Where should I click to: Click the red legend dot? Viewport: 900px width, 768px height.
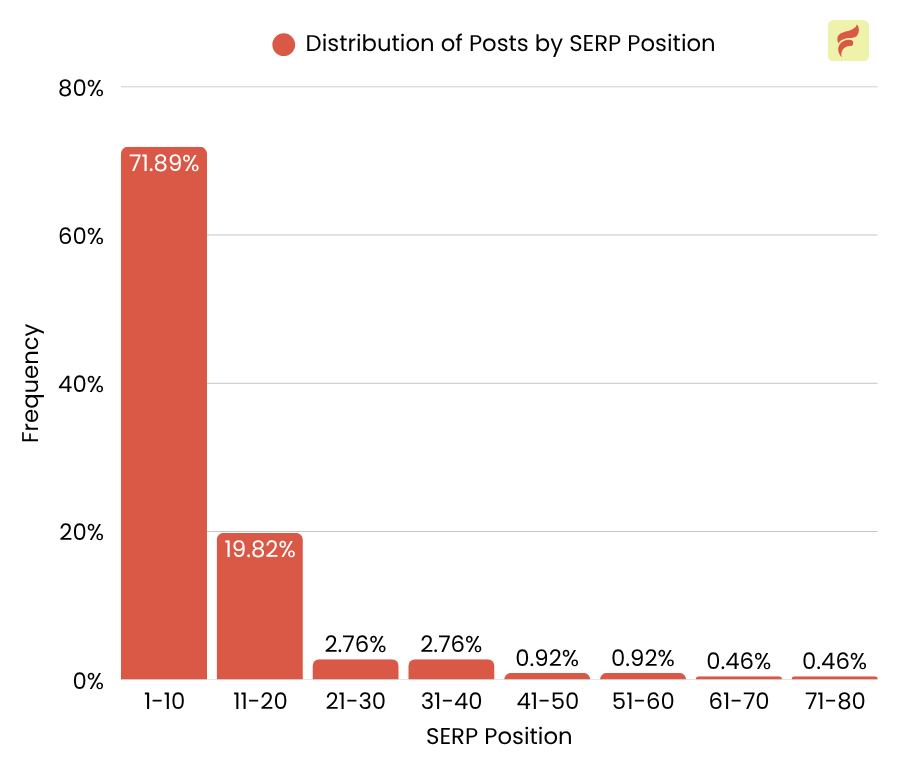coord(284,44)
